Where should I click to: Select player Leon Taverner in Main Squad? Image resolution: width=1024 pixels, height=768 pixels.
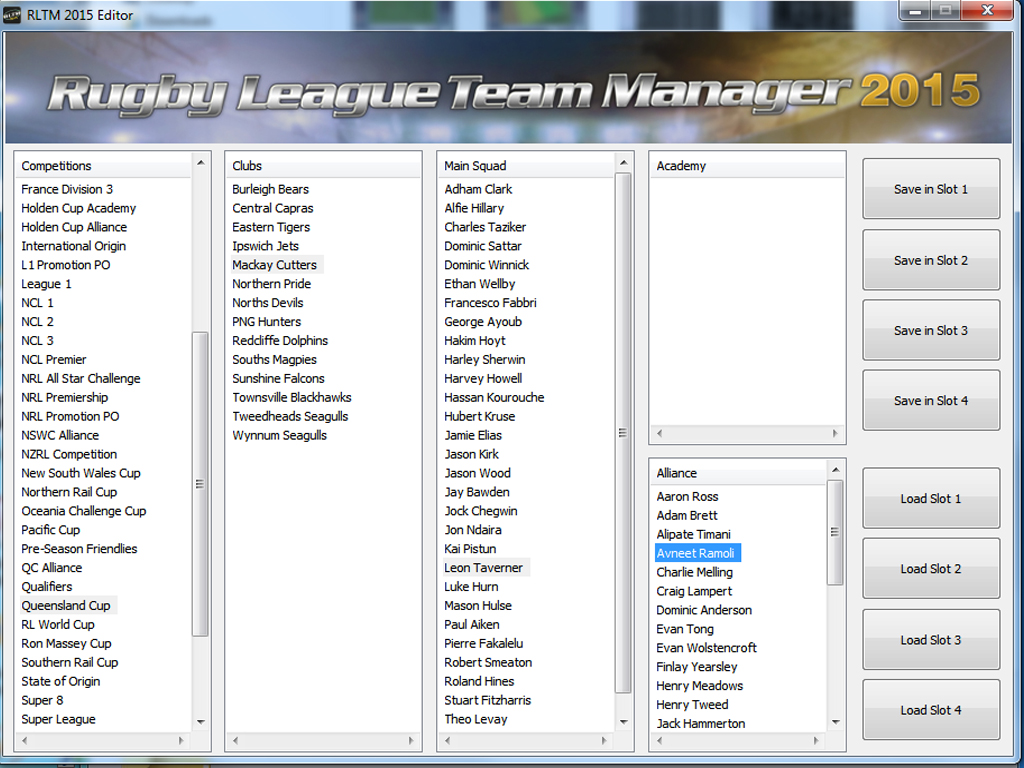pyautogui.click(x=484, y=567)
